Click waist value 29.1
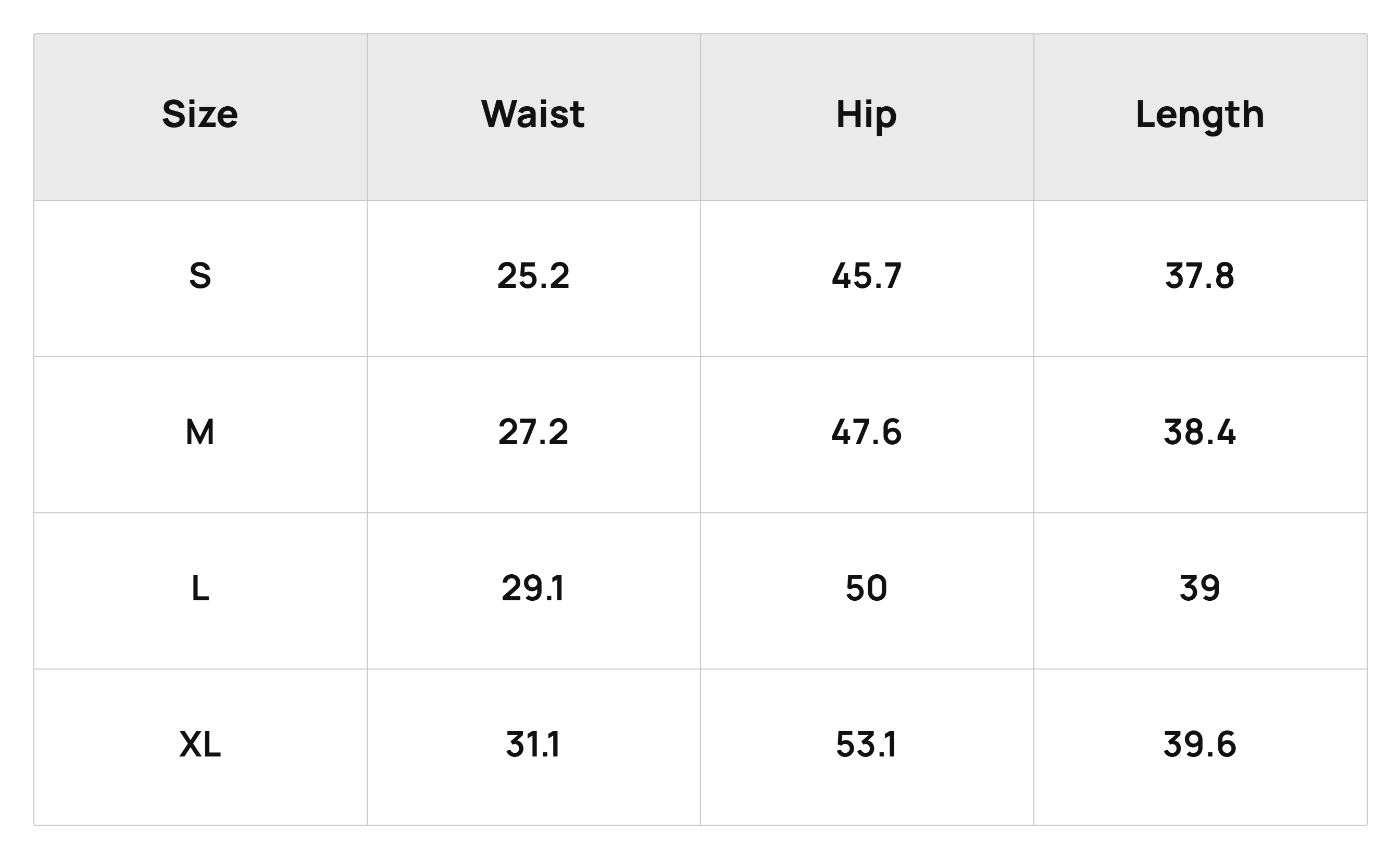The height and width of the screenshot is (858, 1400). 533,588
